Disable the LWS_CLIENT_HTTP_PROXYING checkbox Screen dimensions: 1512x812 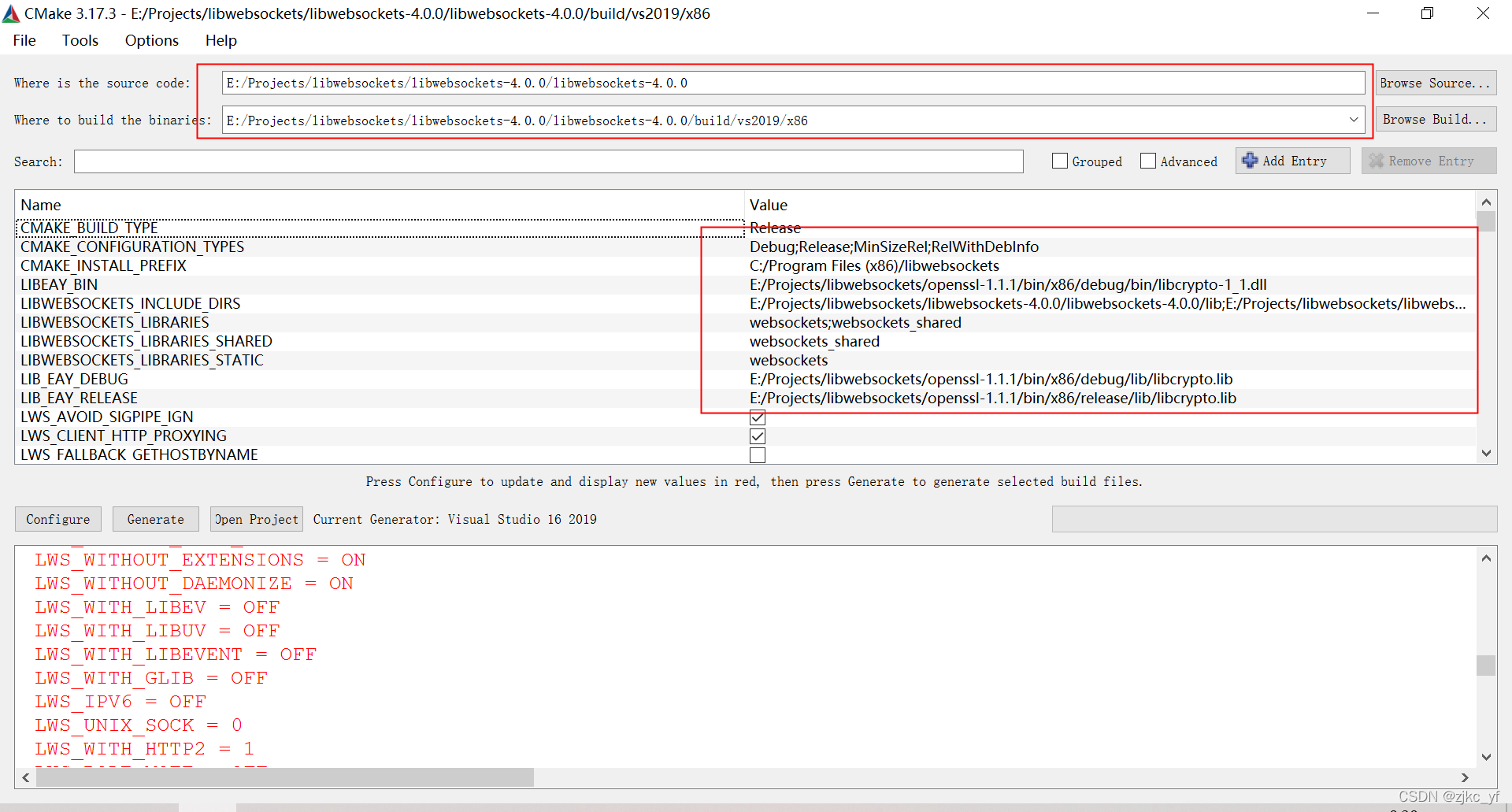(x=758, y=436)
